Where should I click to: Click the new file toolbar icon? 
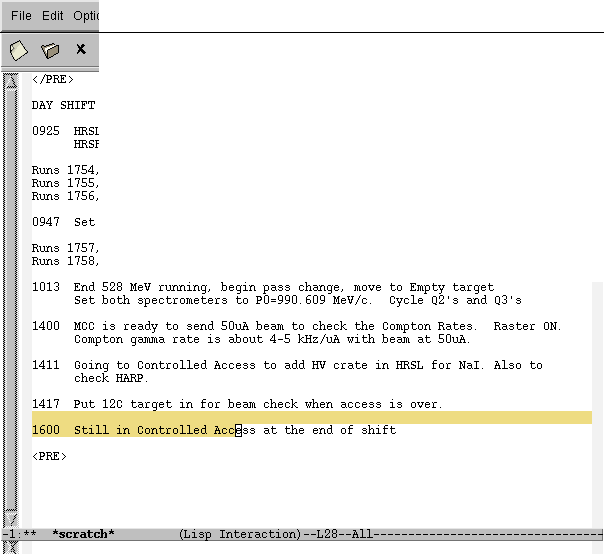click(x=18, y=50)
